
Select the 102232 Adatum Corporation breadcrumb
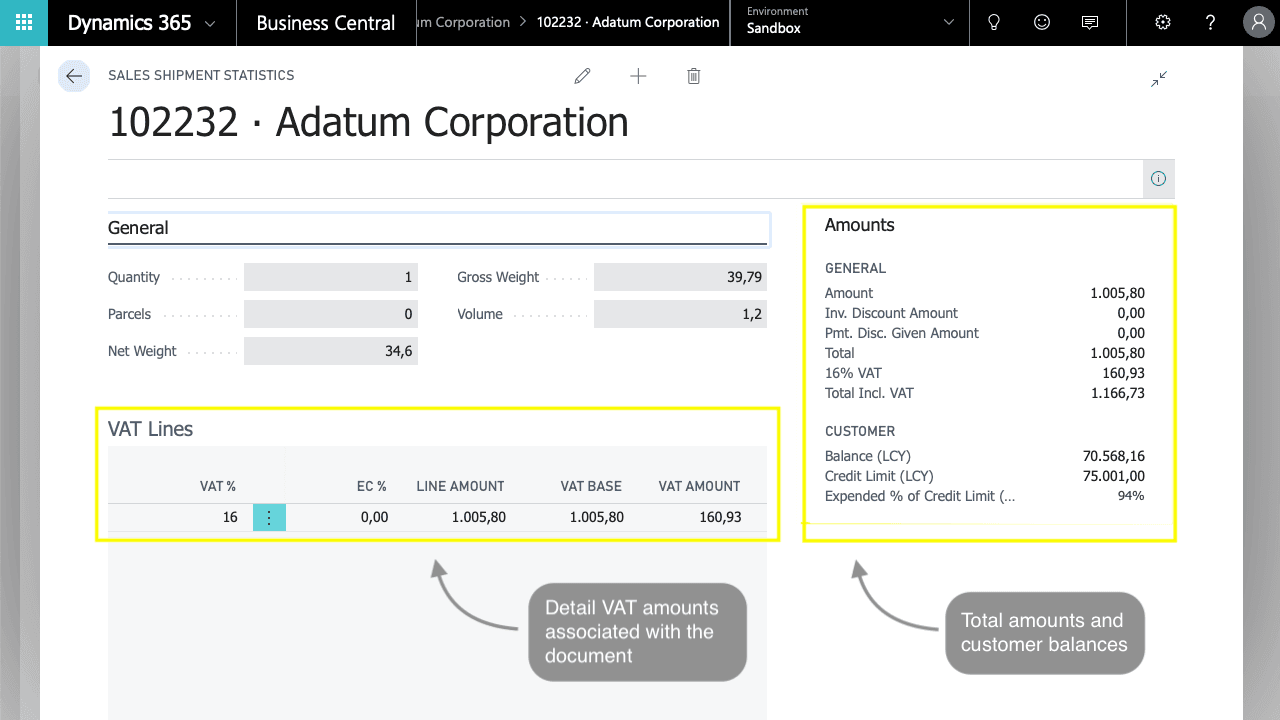pos(628,22)
